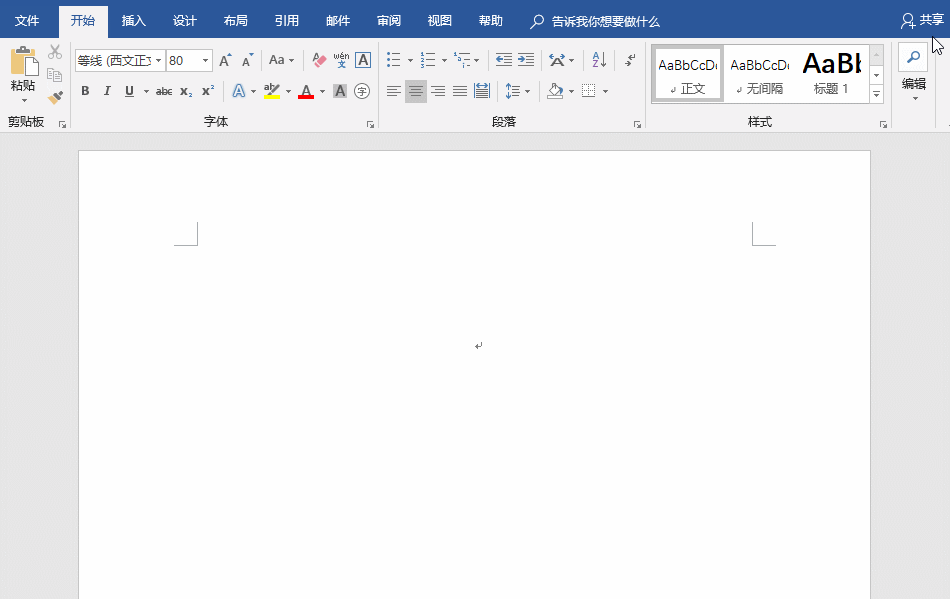Click the 共享 share button
This screenshot has height=599, width=950.
point(922,21)
